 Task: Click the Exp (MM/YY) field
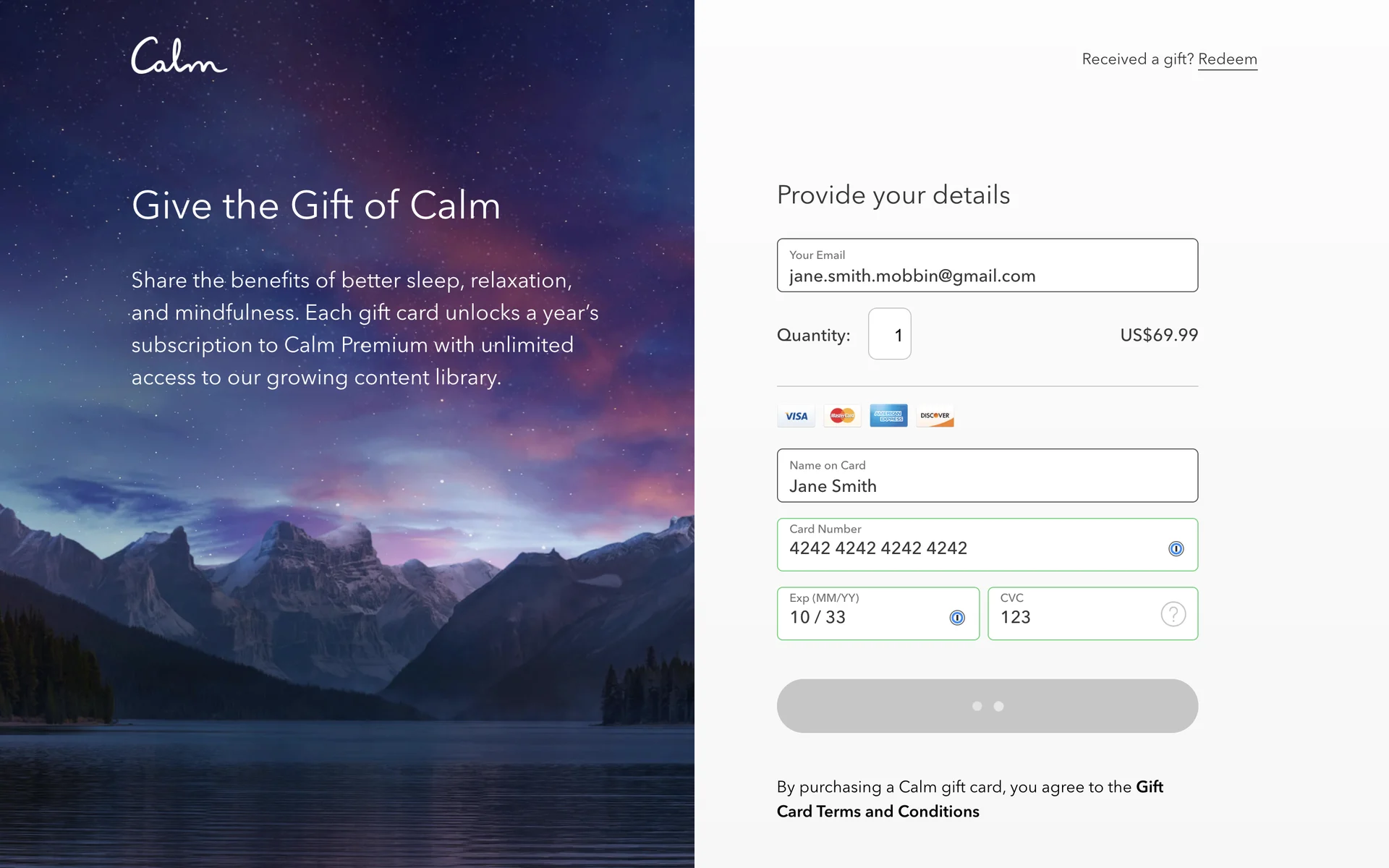pyautogui.click(x=865, y=617)
